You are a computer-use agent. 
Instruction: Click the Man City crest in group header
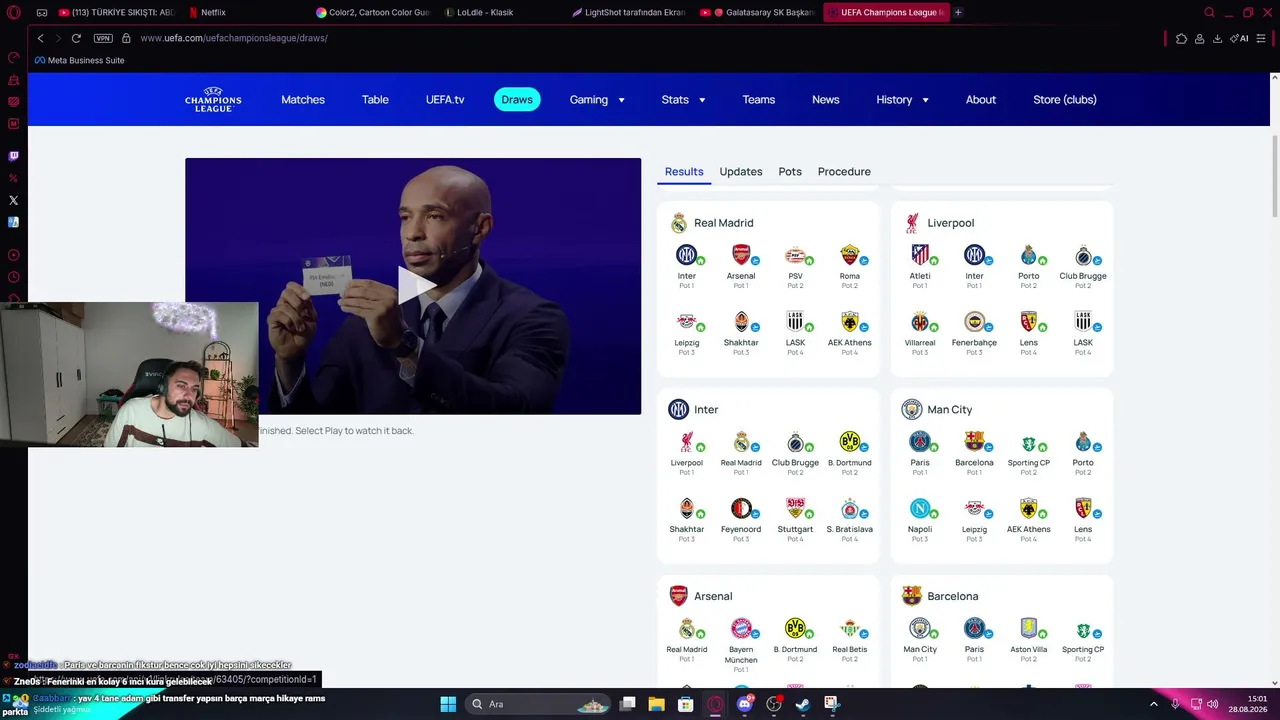pyautogui.click(x=912, y=409)
